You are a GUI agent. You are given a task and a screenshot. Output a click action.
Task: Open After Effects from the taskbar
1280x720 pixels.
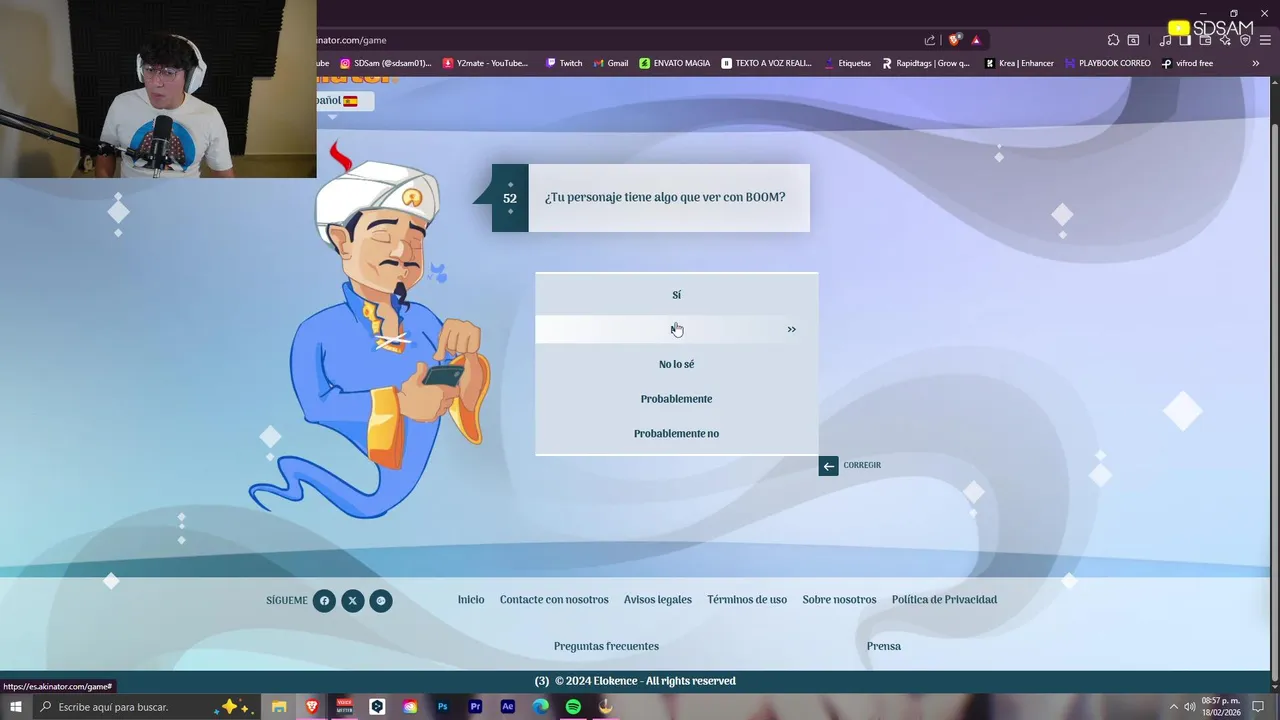(x=507, y=707)
